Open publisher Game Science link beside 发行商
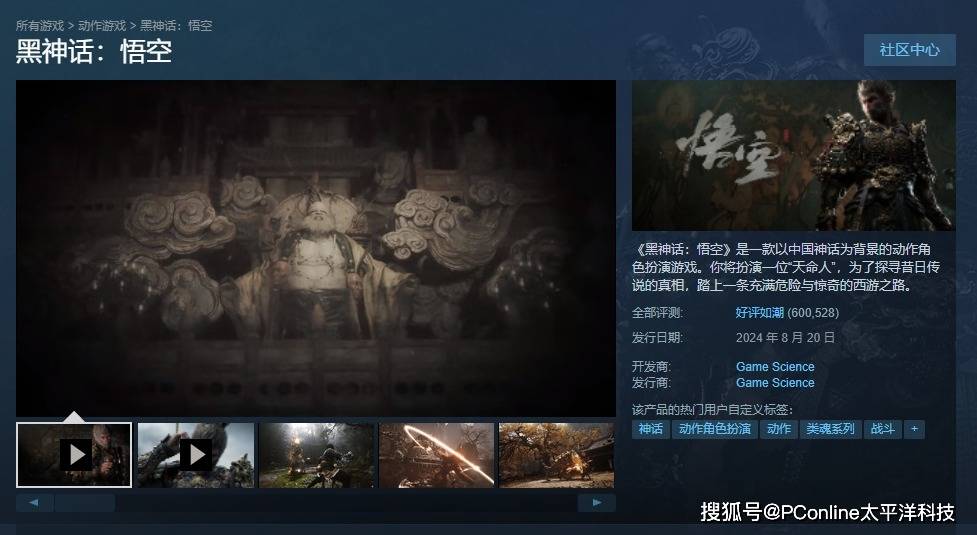This screenshot has height=535, width=977. (775, 383)
